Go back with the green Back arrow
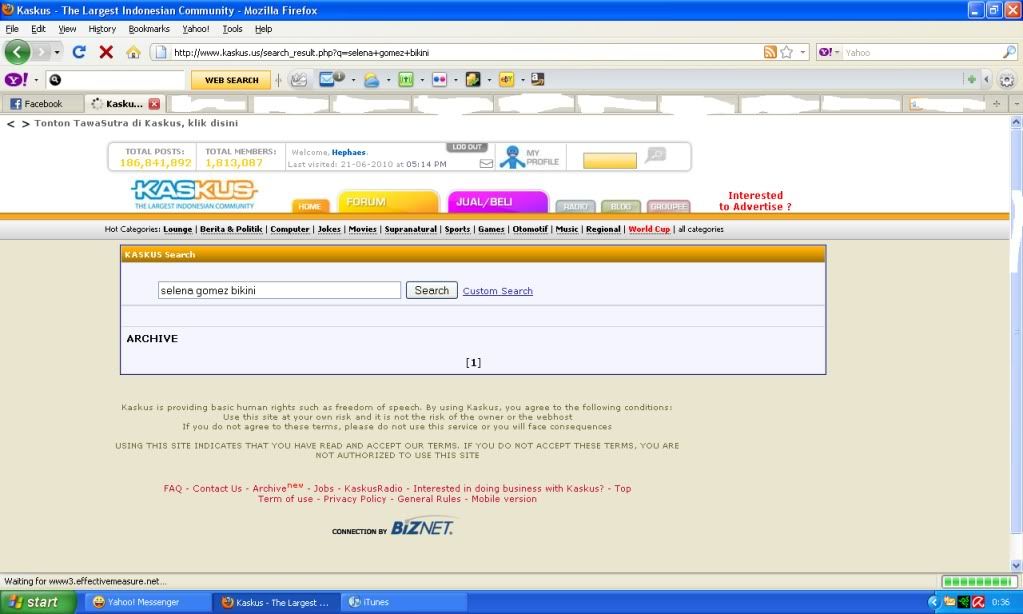Screen dimensions: 1023x614 18,52
